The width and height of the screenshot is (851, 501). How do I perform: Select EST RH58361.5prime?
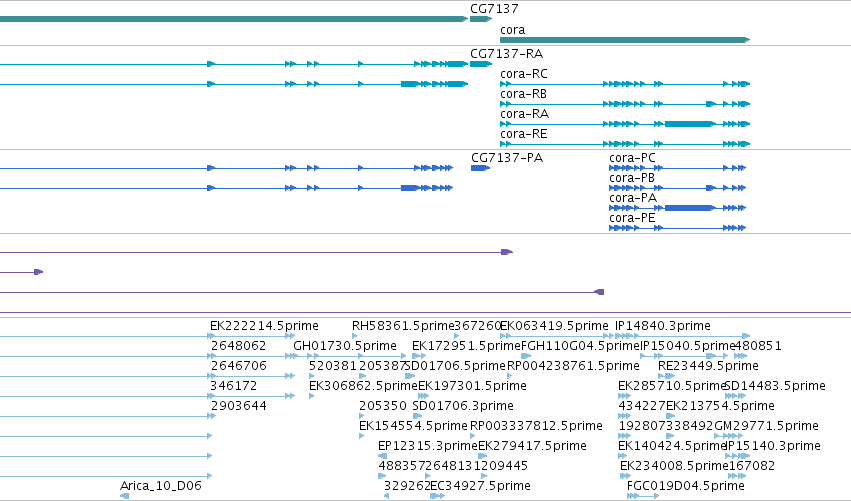tap(403, 326)
